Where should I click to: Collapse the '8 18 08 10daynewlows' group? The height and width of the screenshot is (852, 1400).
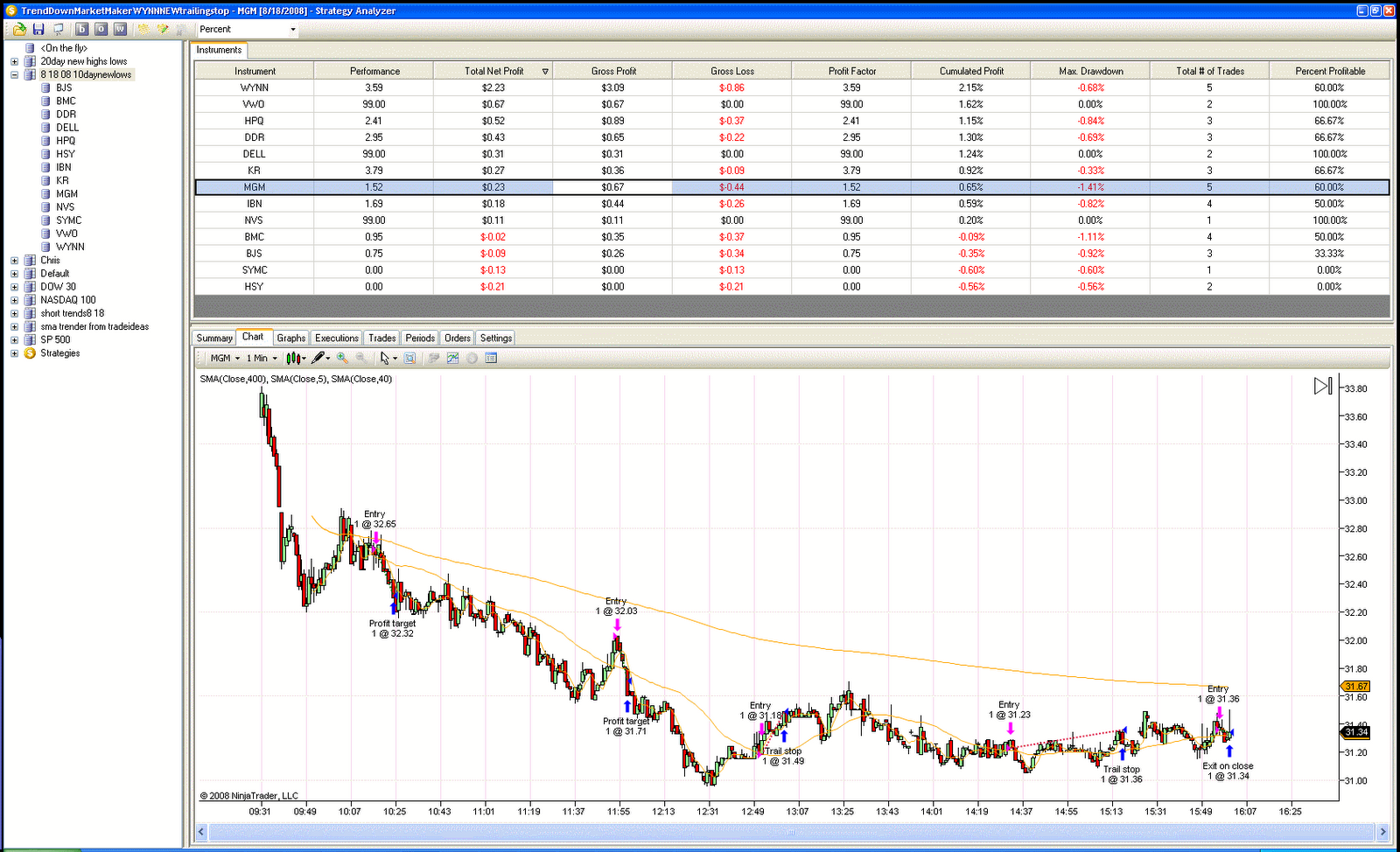click(12, 74)
